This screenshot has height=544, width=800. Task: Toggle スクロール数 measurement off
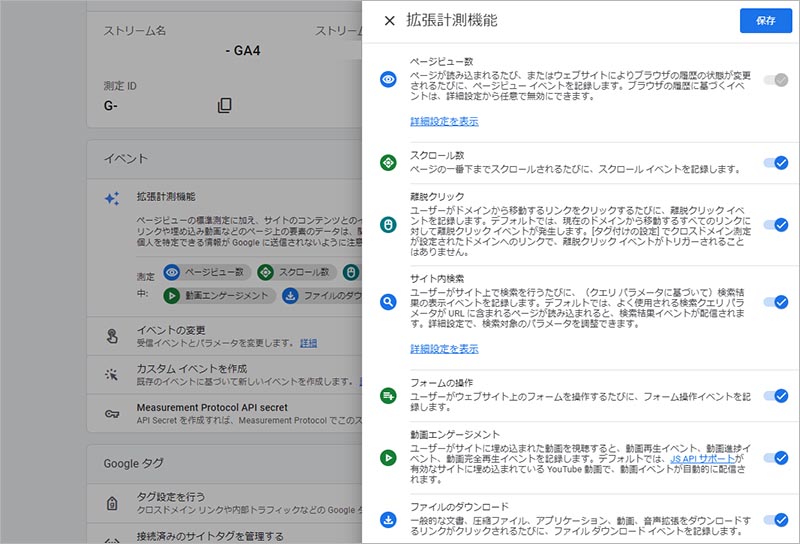[x=775, y=163]
